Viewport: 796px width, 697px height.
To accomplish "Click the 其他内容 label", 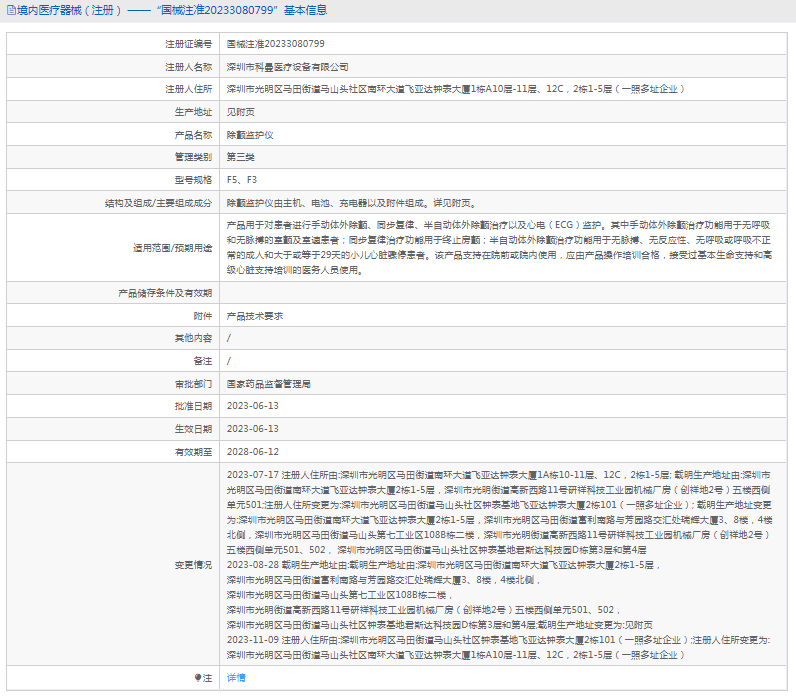I will click(x=193, y=338).
